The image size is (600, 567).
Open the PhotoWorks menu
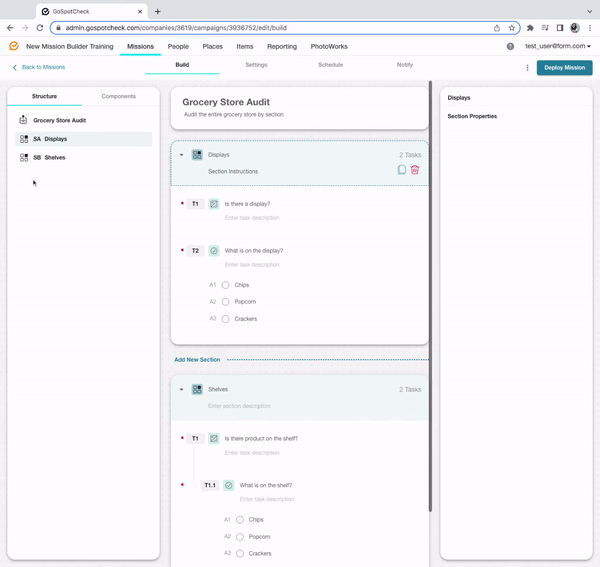329,46
